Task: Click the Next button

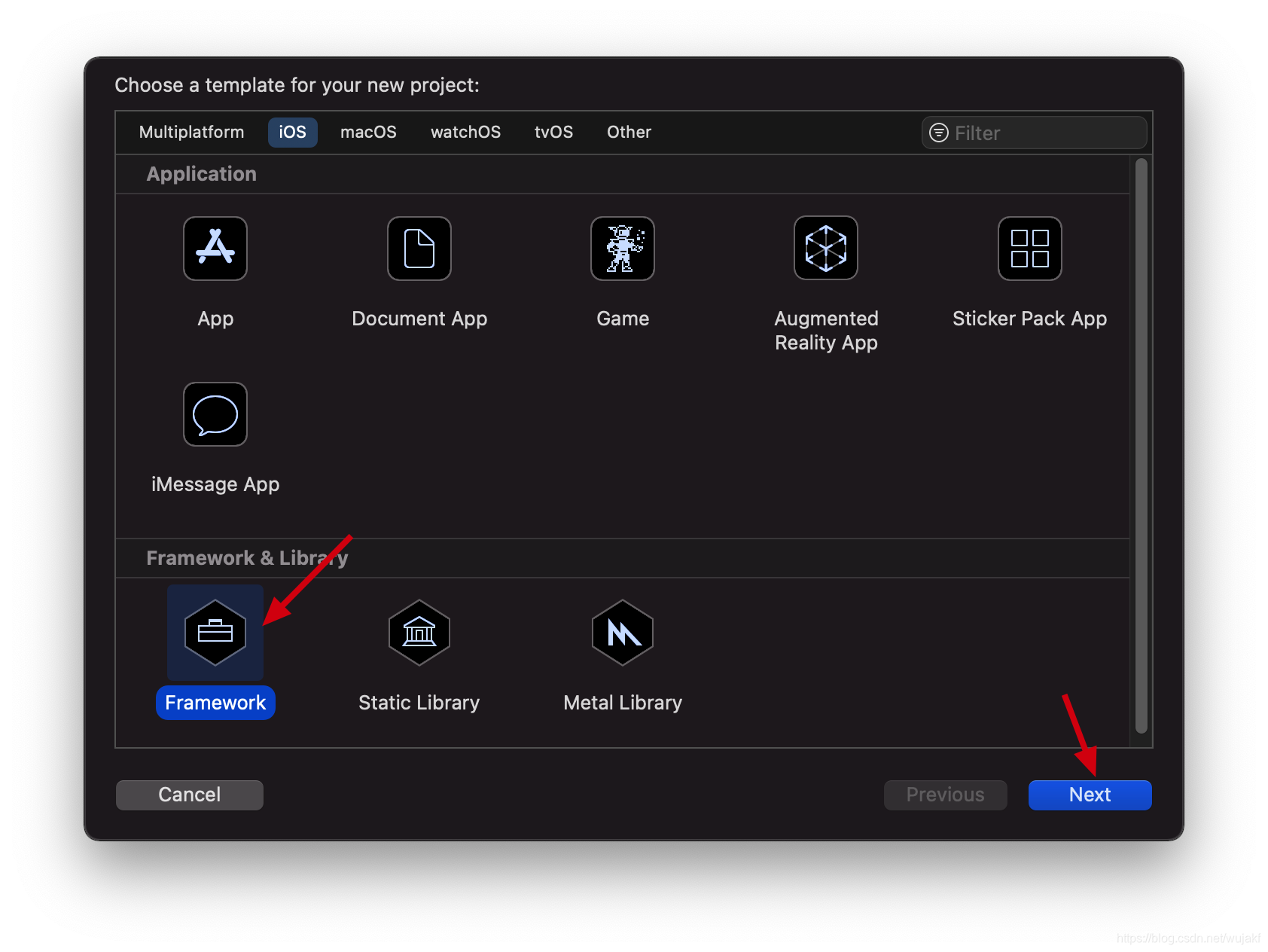Action: (x=1090, y=795)
